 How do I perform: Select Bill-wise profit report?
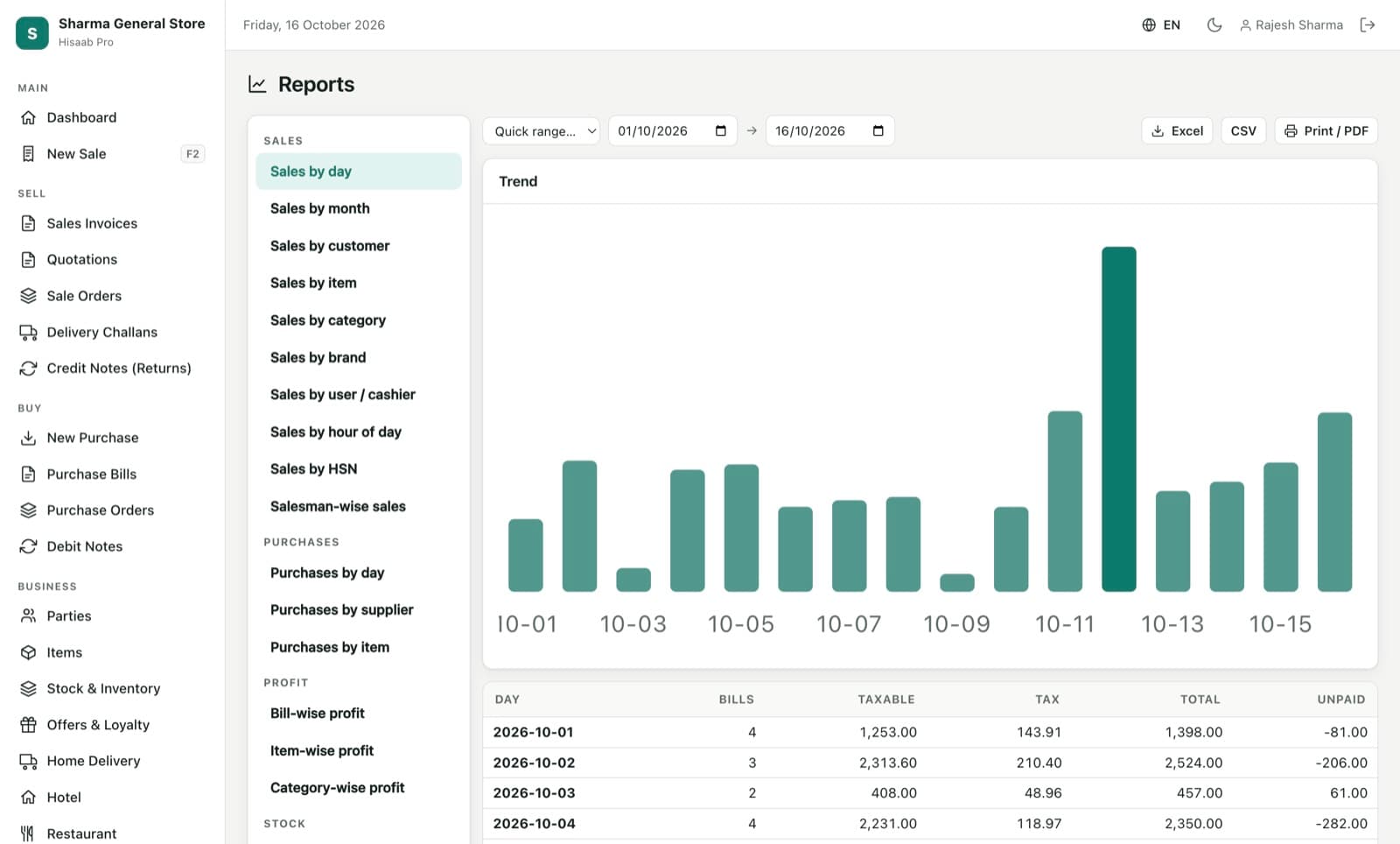pyautogui.click(x=359, y=714)
